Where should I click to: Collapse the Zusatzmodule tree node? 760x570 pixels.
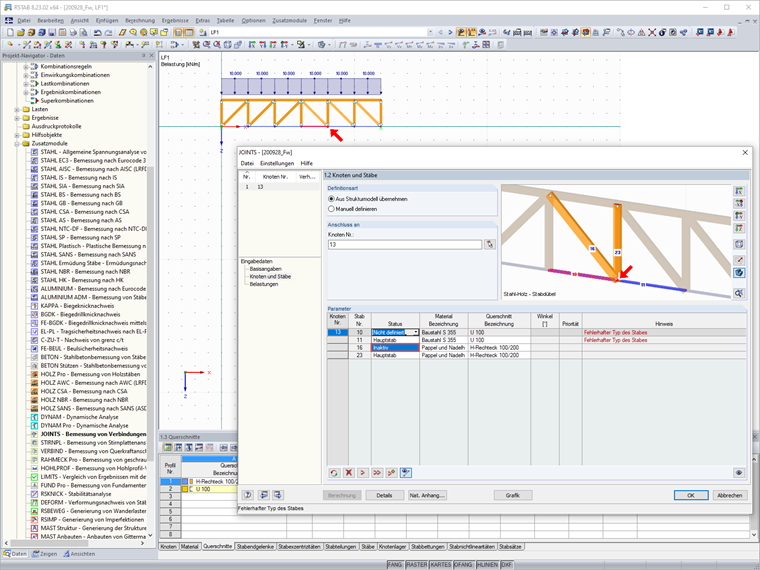pyautogui.click(x=17, y=143)
